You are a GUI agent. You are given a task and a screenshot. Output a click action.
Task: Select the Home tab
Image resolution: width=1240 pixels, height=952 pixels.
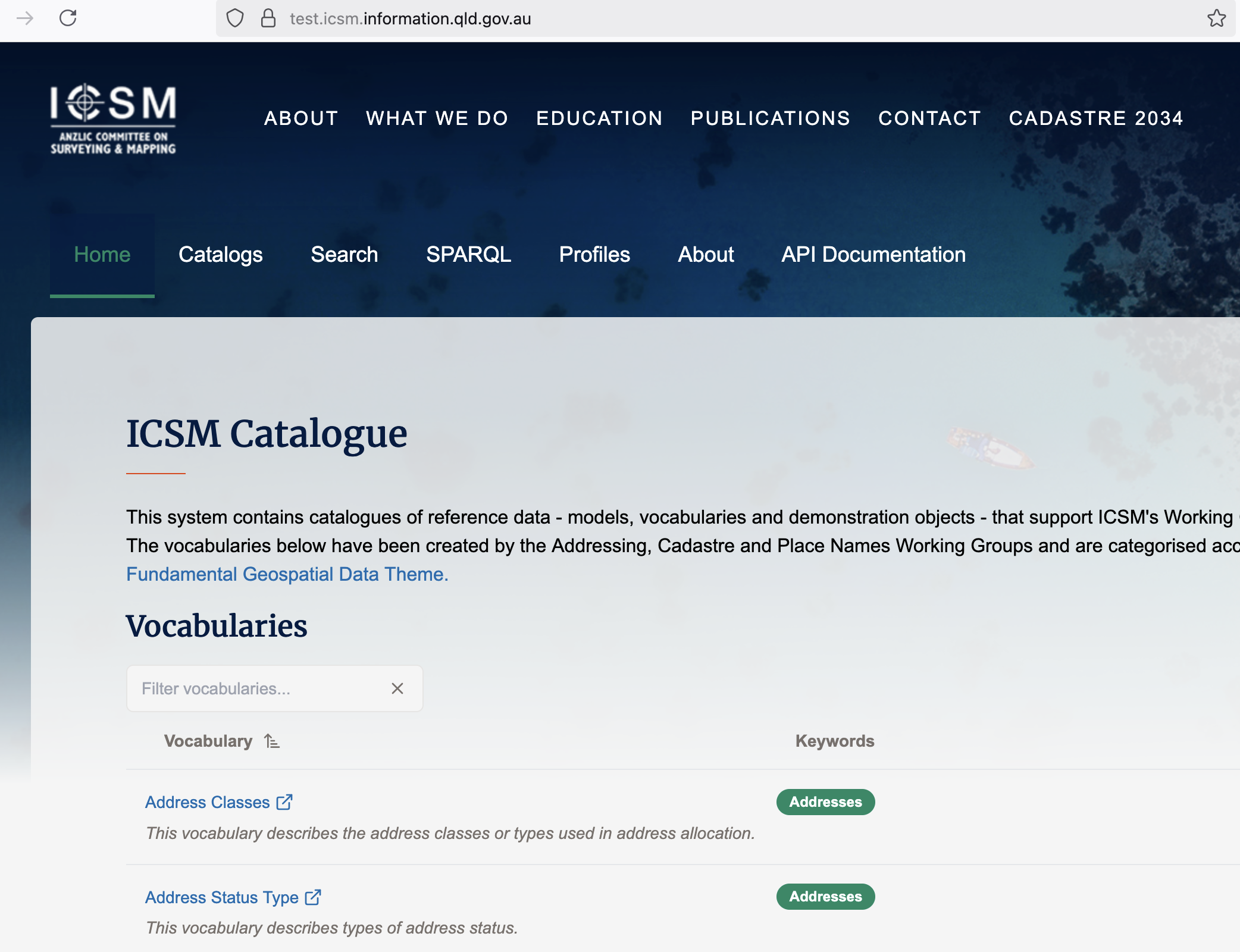click(x=102, y=255)
